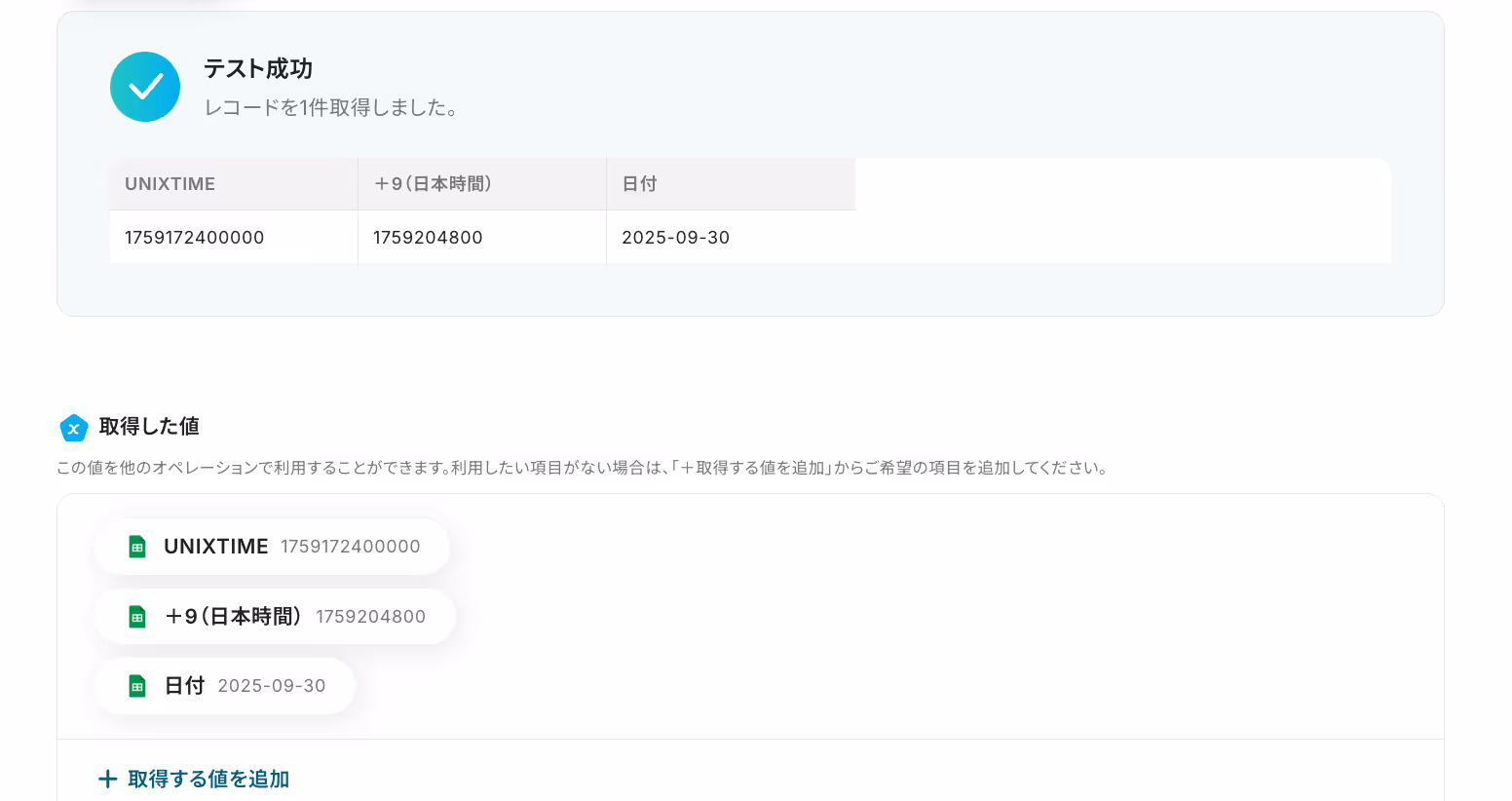Select the UNIXTIME 1759172400000 value chip
The height and width of the screenshot is (801, 1512).
coord(272,547)
